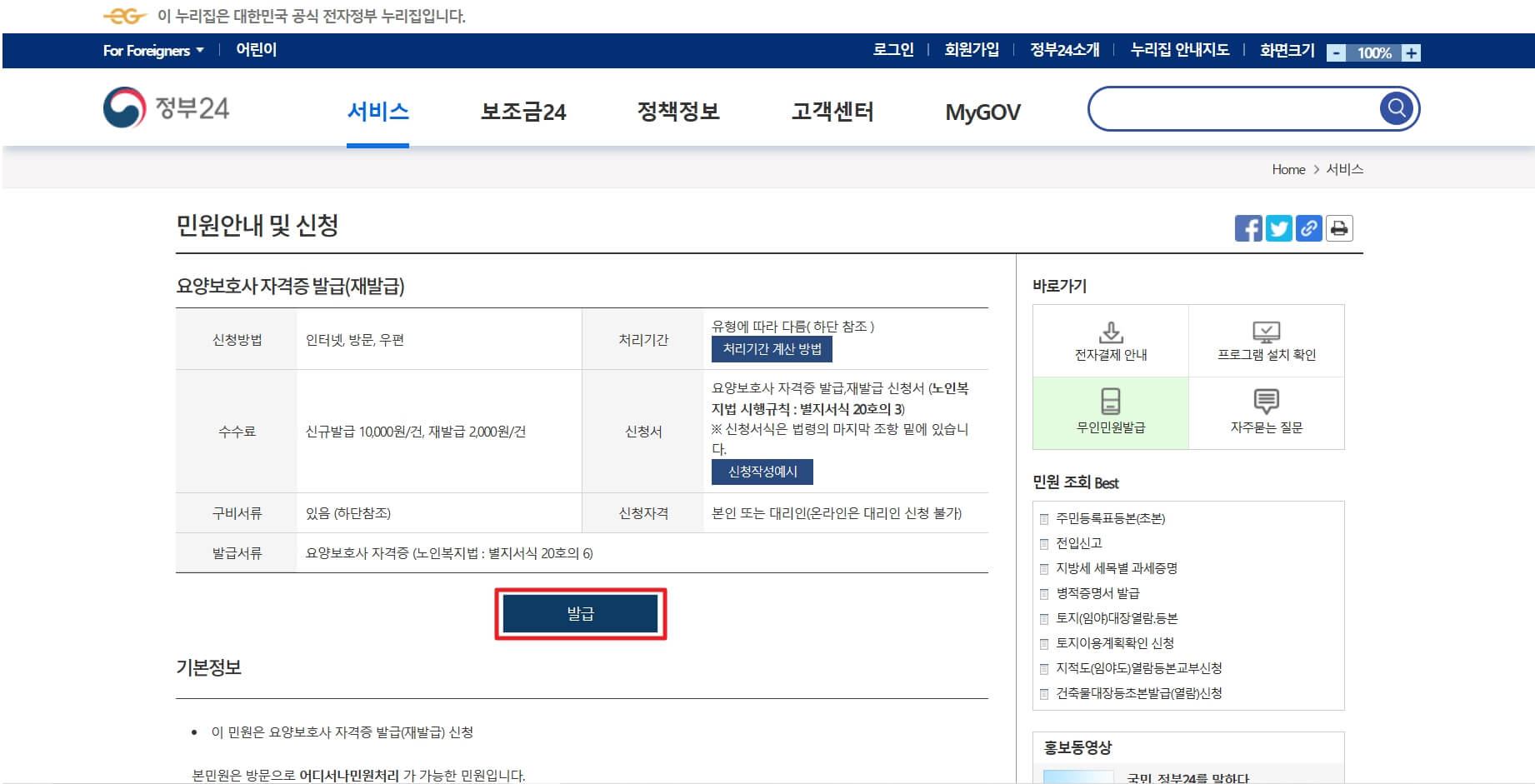1535x784 pixels.
Task: Open 처리기간 계산 방법
Action: click(x=772, y=350)
